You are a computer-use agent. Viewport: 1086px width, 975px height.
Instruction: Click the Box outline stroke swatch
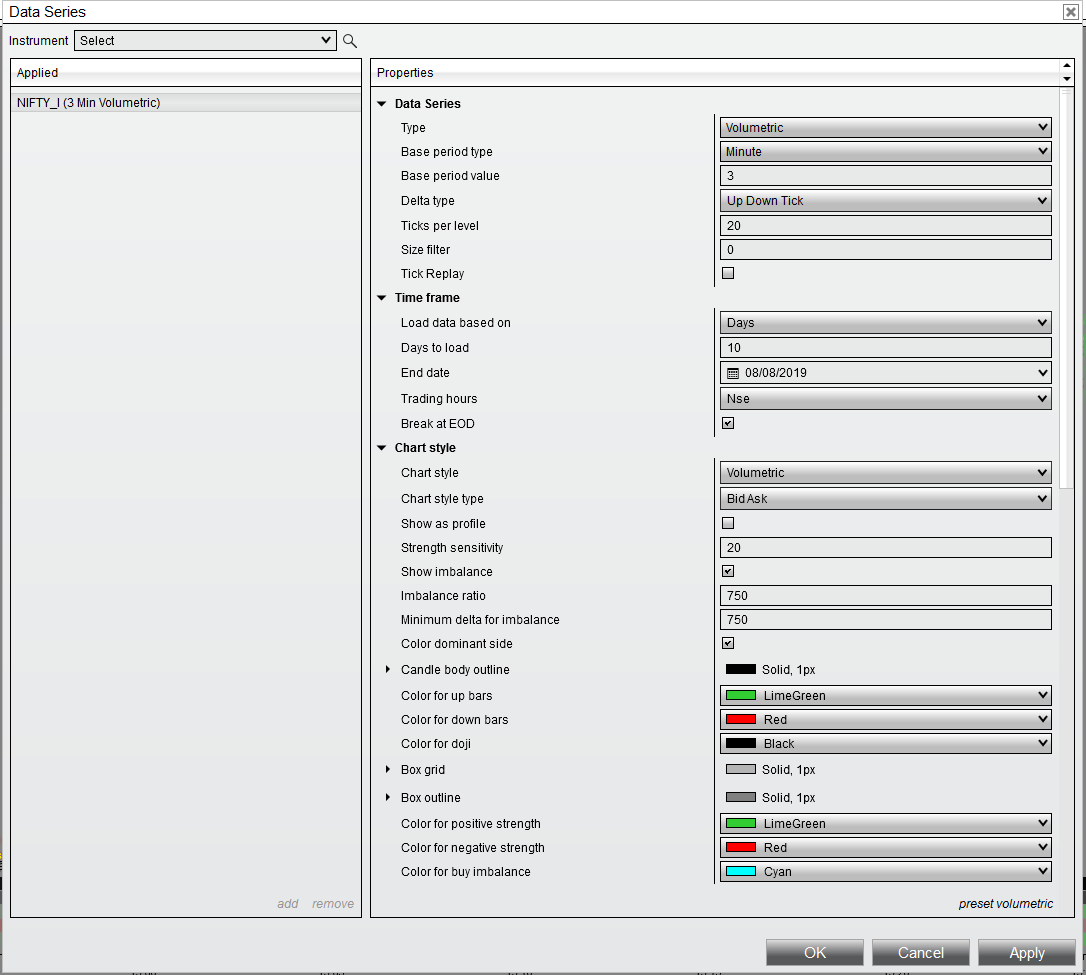pos(740,798)
